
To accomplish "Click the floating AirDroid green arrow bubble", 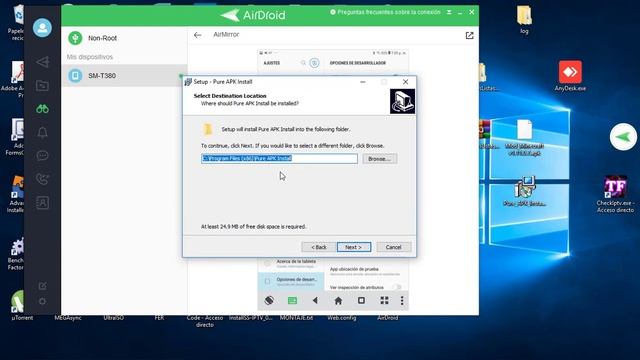I will [623, 137].
